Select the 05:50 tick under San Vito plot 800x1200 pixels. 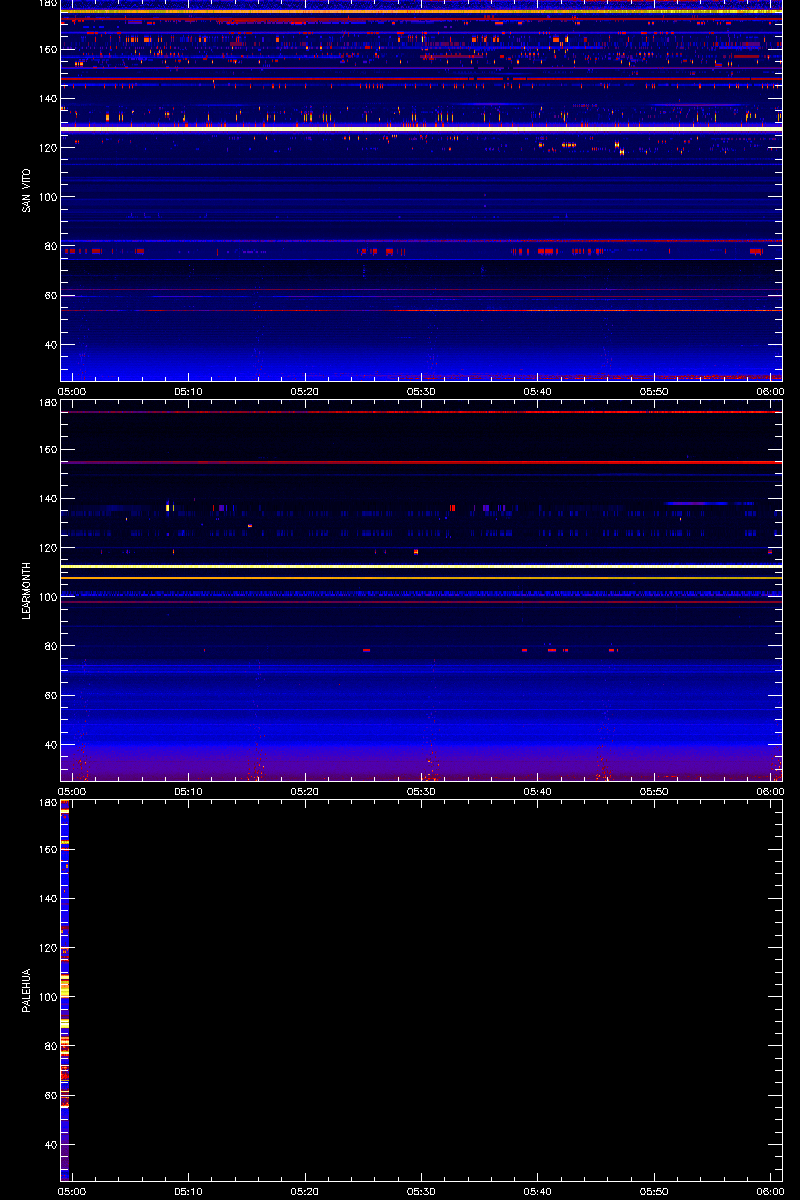pyautogui.click(x=654, y=391)
